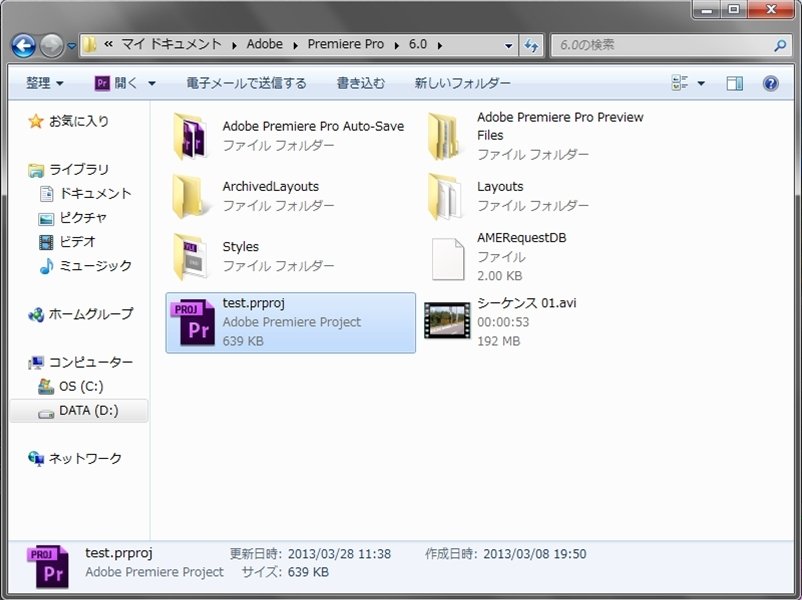Click the network icon in sidebar
The image size is (802, 600).
36,459
